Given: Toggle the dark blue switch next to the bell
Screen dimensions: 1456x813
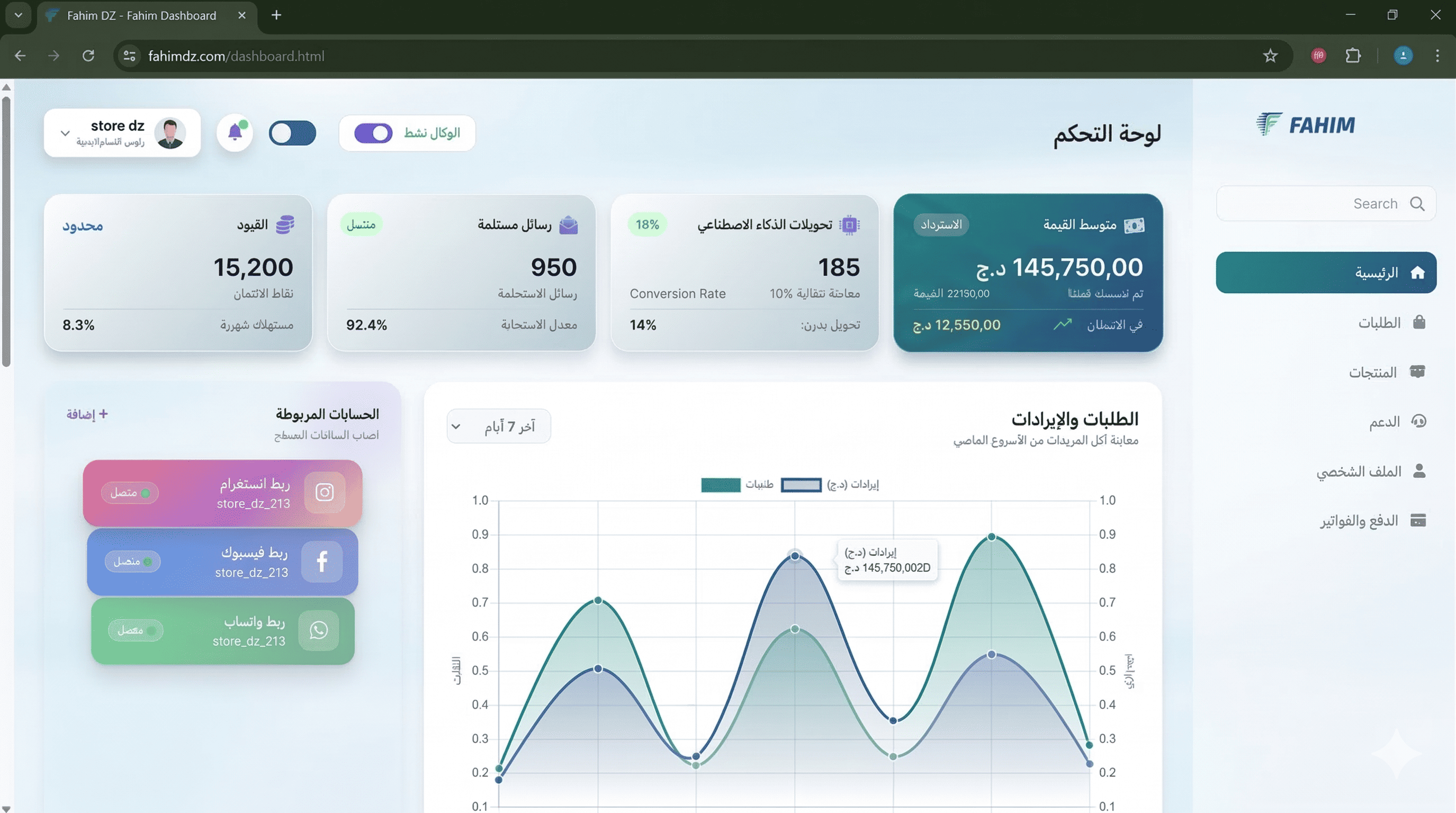Looking at the screenshot, I should 292,133.
